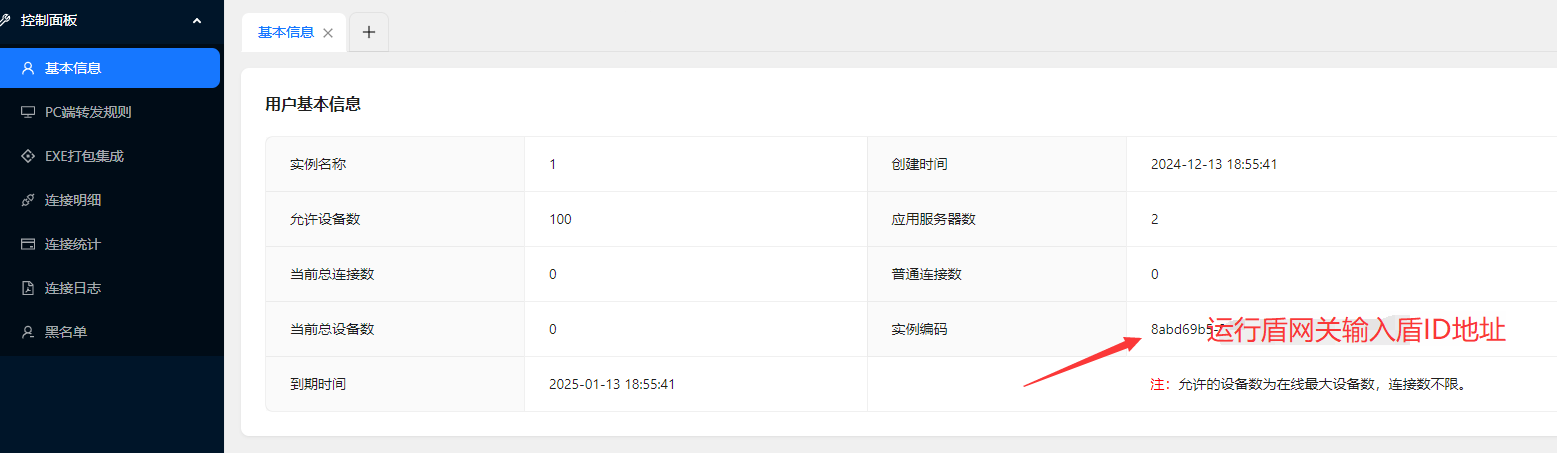Click the 用户基本信息 heading
The image size is (1557, 453).
pyautogui.click(x=313, y=104)
